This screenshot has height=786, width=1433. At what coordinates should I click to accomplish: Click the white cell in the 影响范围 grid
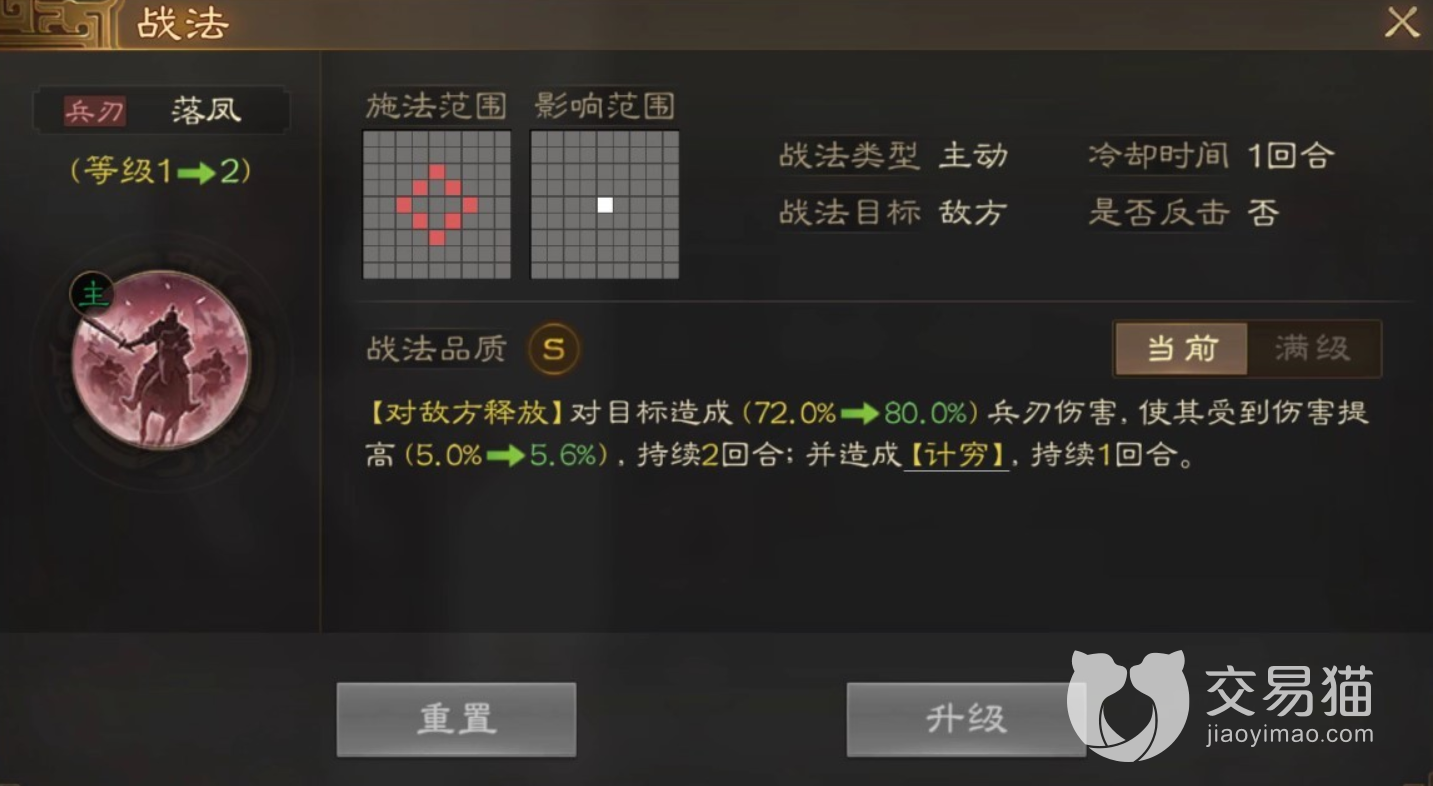tap(605, 205)
